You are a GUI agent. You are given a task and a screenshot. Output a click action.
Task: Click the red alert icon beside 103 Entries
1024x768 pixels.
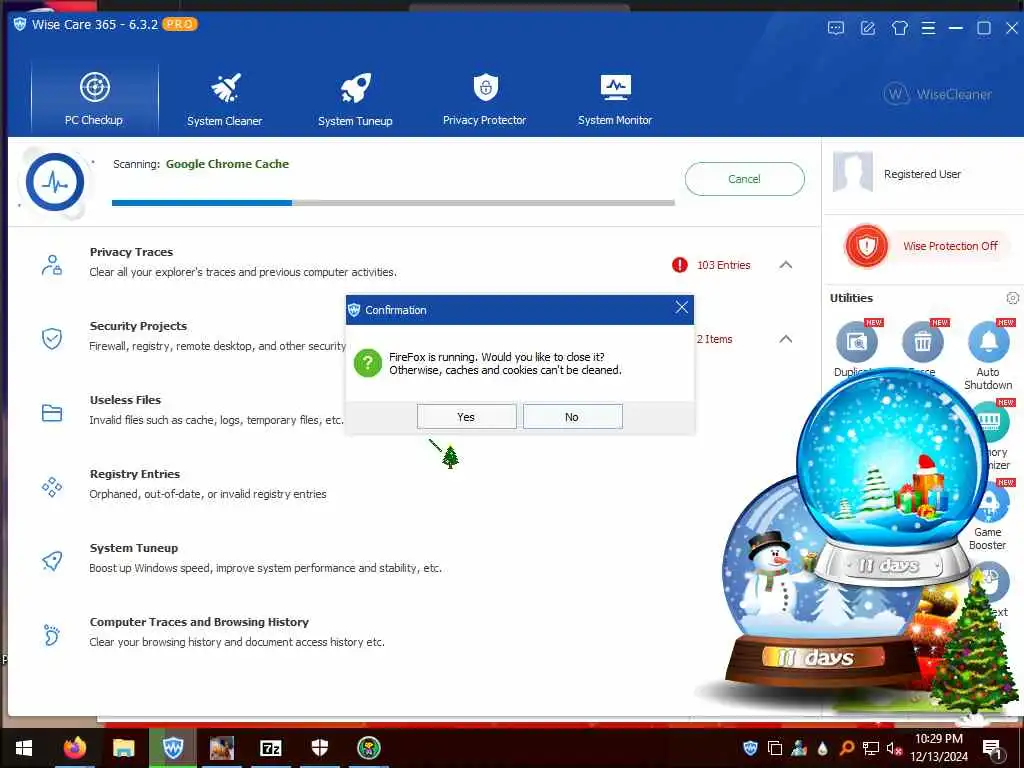pos(680,264)
